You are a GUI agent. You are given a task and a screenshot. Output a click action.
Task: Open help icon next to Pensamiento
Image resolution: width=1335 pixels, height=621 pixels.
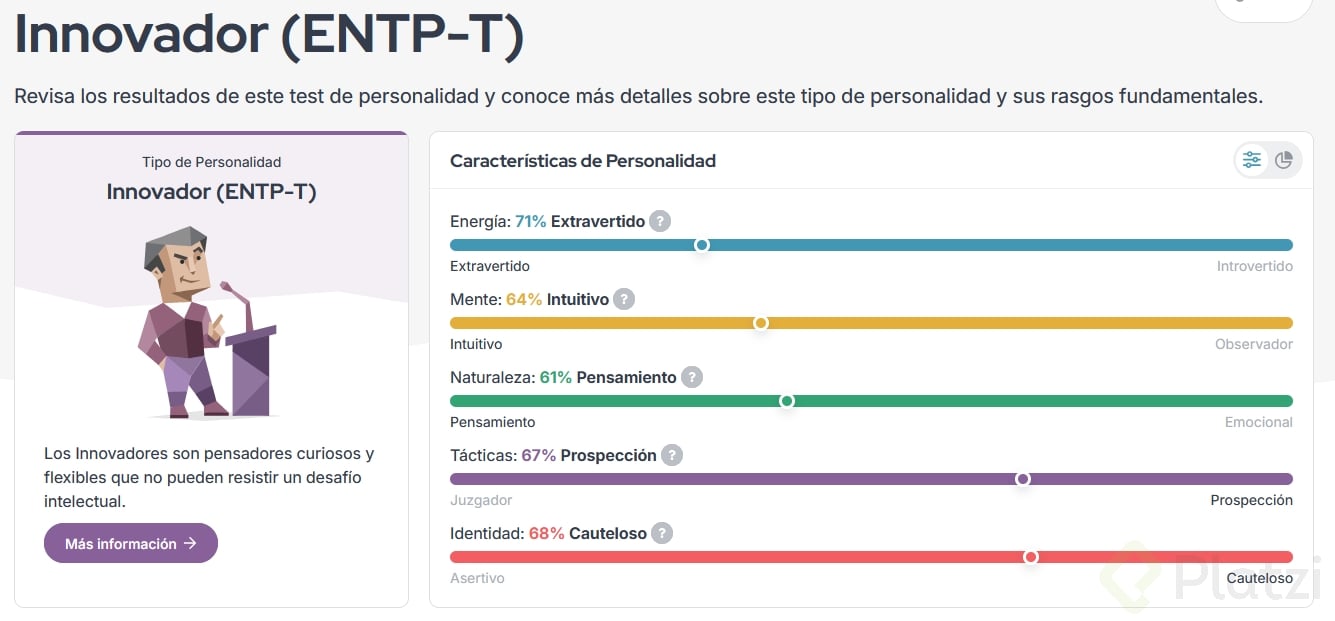coord(692,377)
